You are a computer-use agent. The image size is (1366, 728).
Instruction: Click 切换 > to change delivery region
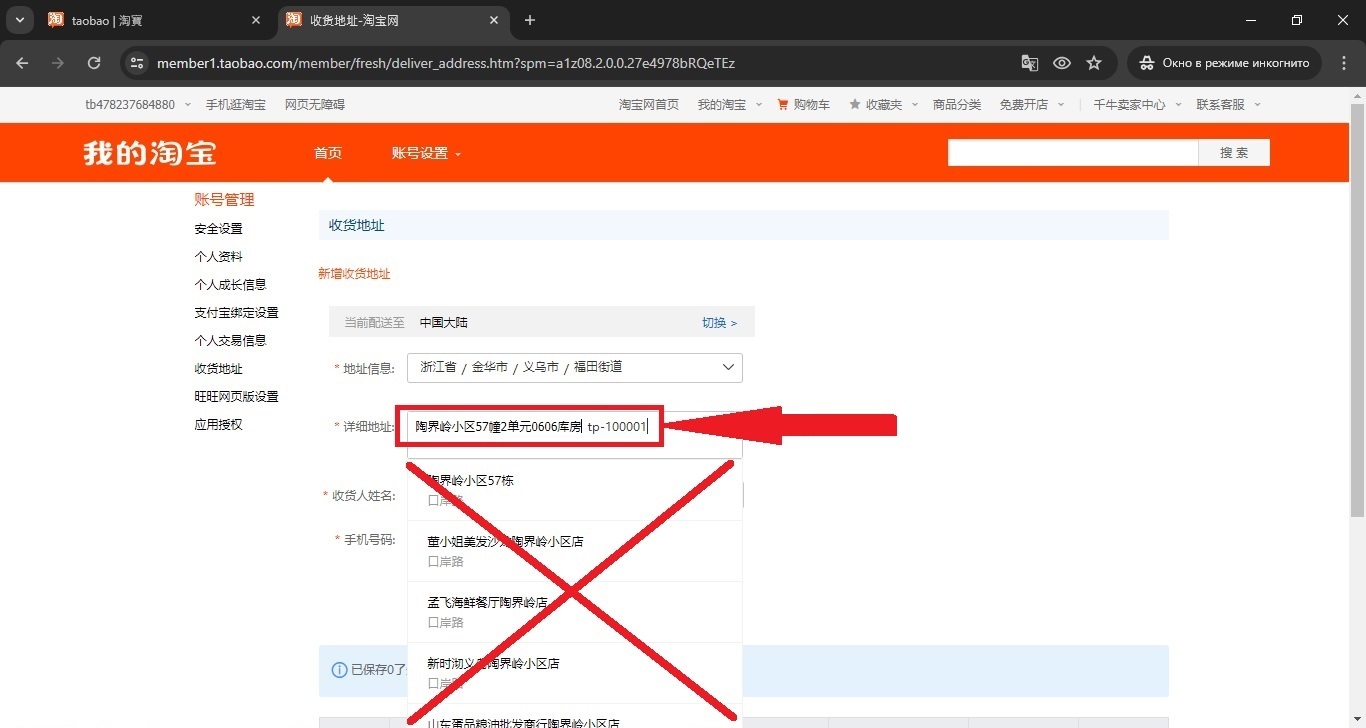click(719, 323)
